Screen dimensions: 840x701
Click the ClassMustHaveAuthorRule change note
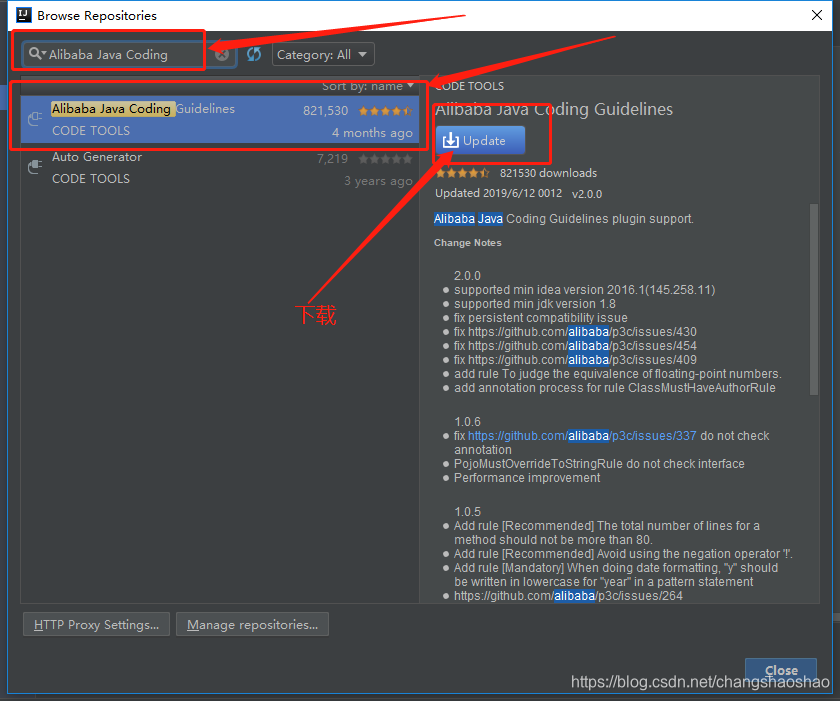pyautogui.click(x=614, y=388)
